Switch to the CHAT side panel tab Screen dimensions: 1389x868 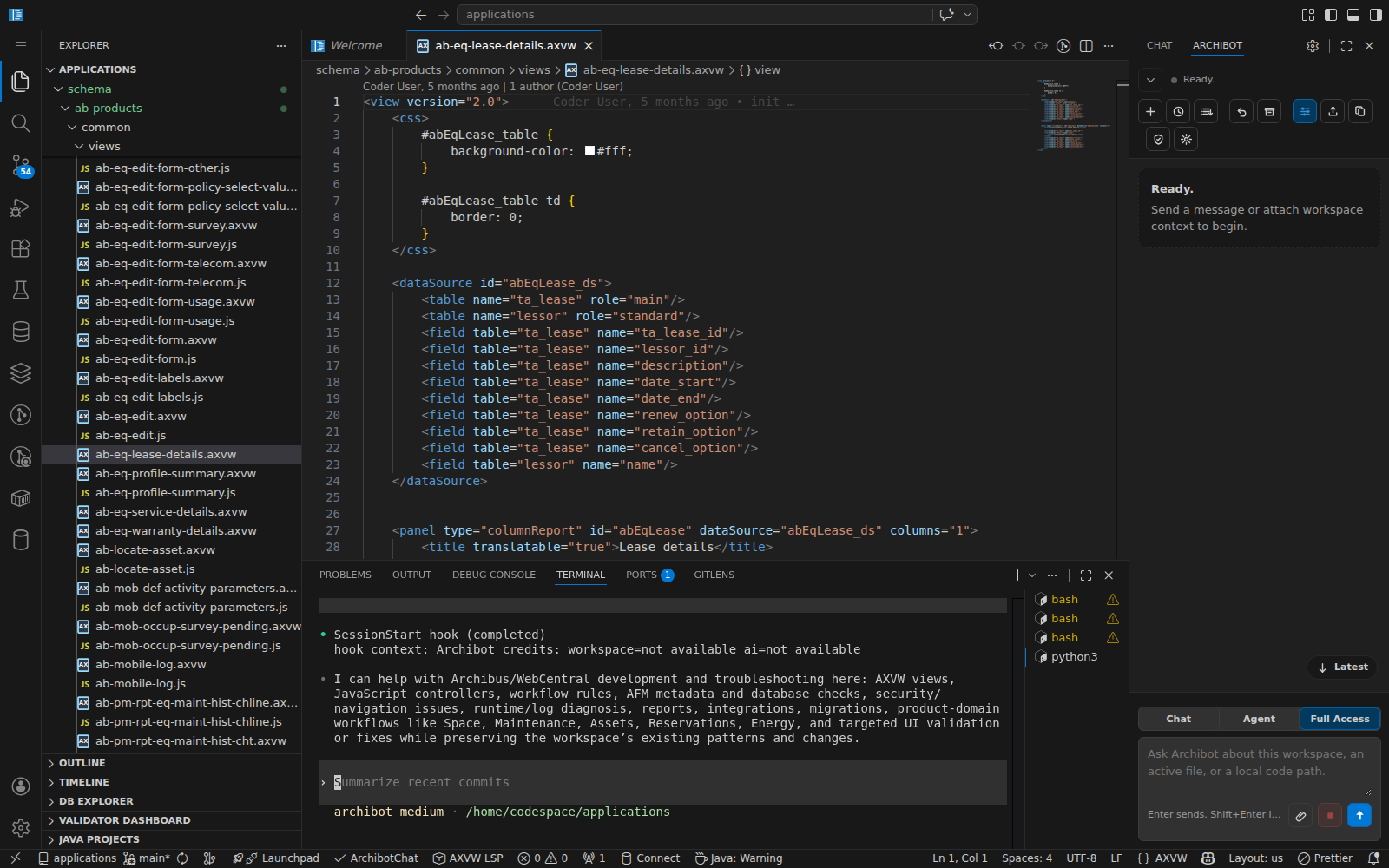pos(1159,46)
